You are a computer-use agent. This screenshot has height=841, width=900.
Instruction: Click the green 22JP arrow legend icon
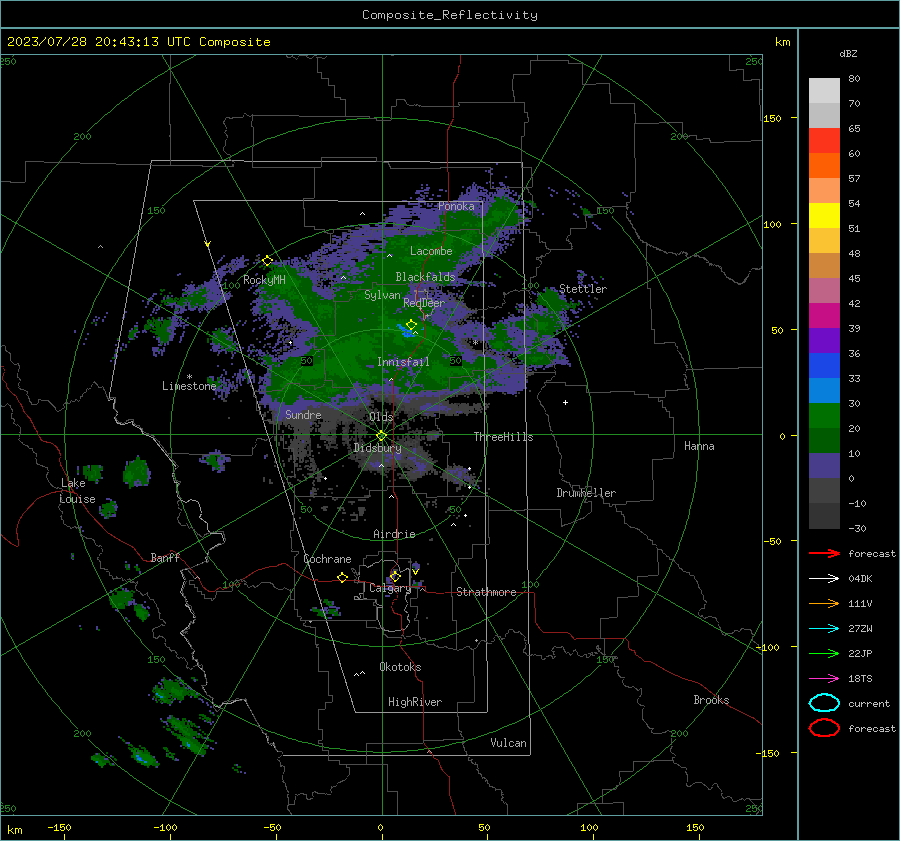(824, 653)
